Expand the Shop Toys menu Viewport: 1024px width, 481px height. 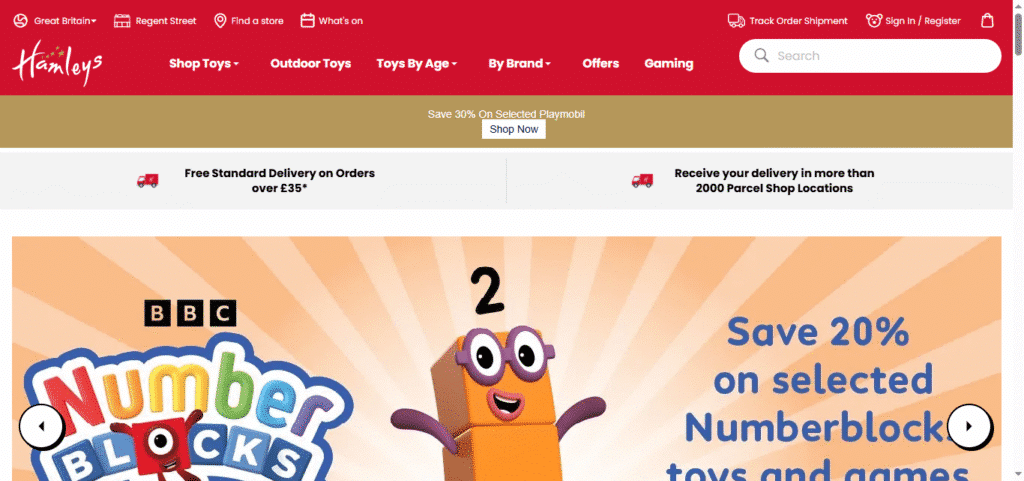[x=204, y=63]
